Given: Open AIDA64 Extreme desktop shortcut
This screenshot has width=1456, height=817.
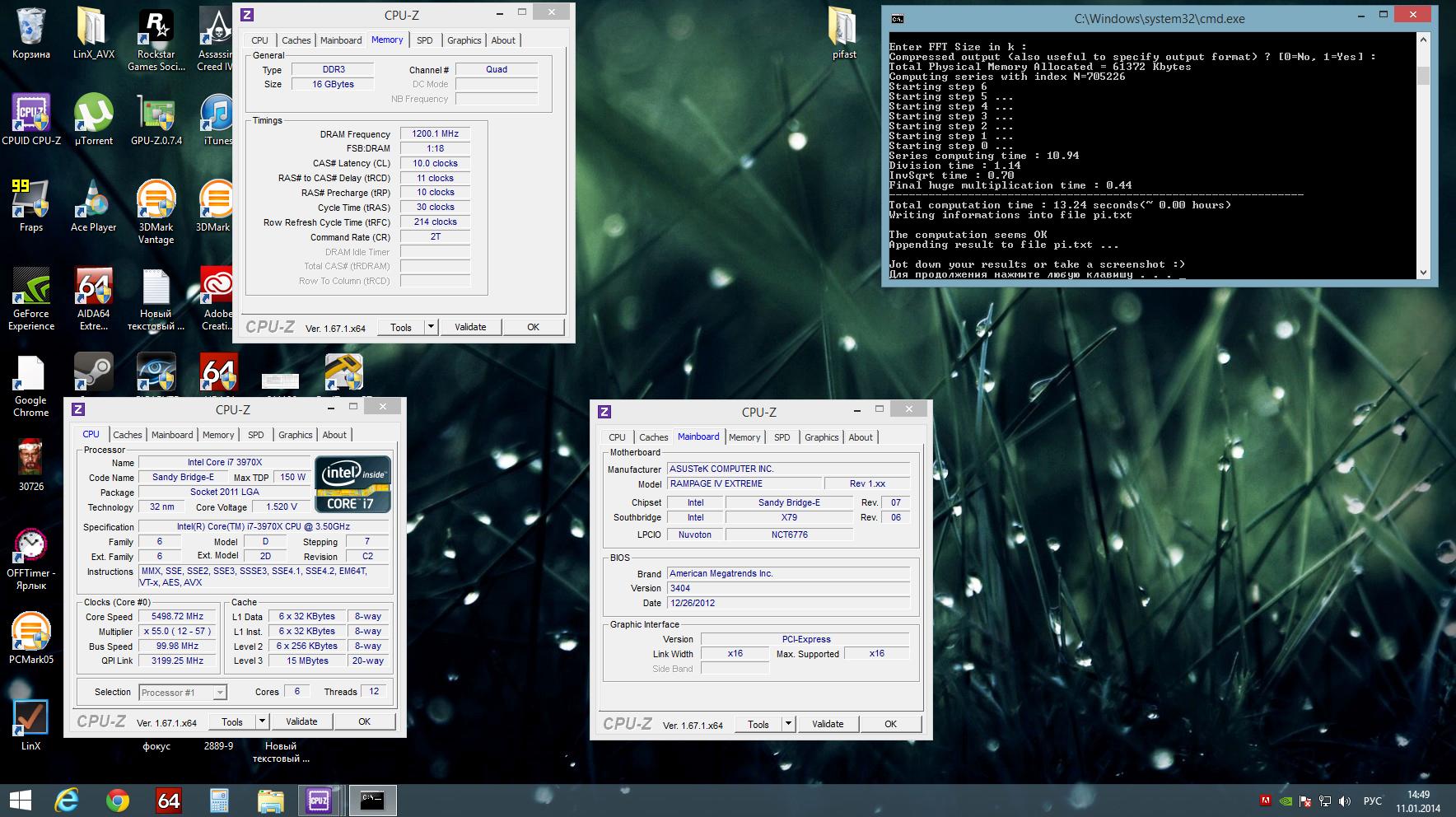Looking at the screenshot, I should 94,298.
